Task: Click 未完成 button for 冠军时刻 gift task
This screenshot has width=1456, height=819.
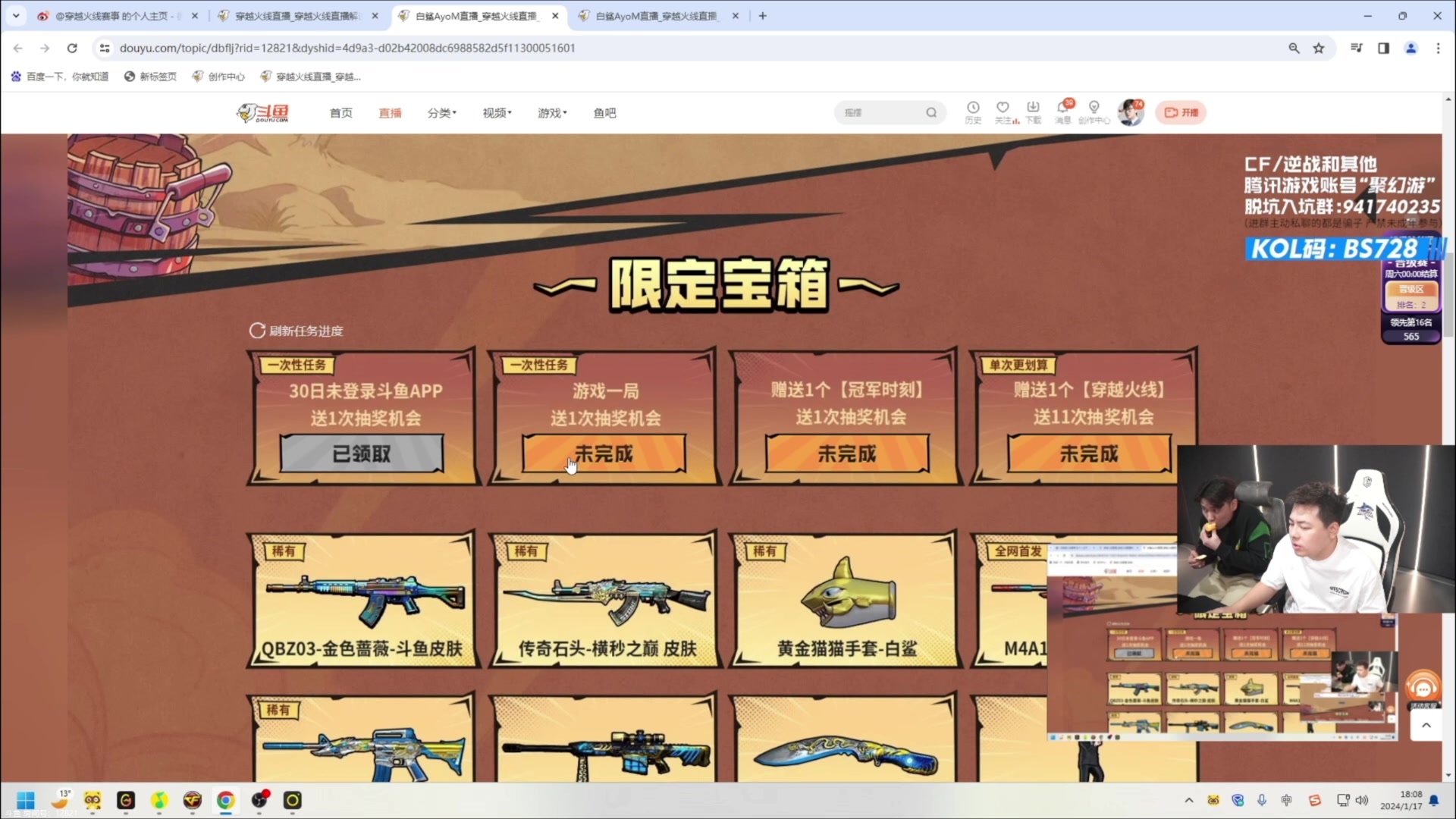Action: [x=846, y=453]
